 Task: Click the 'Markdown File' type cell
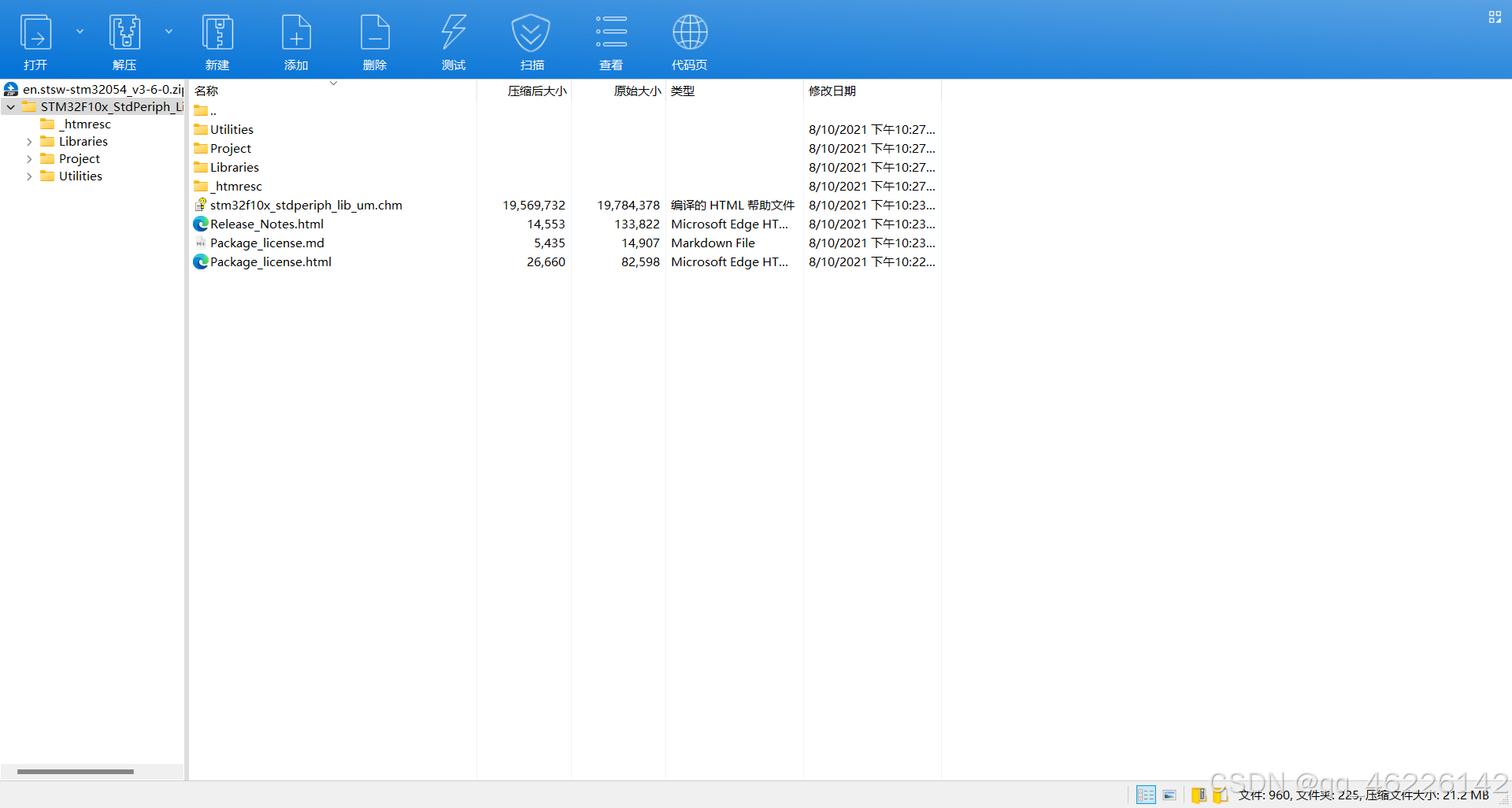(713, 243)
